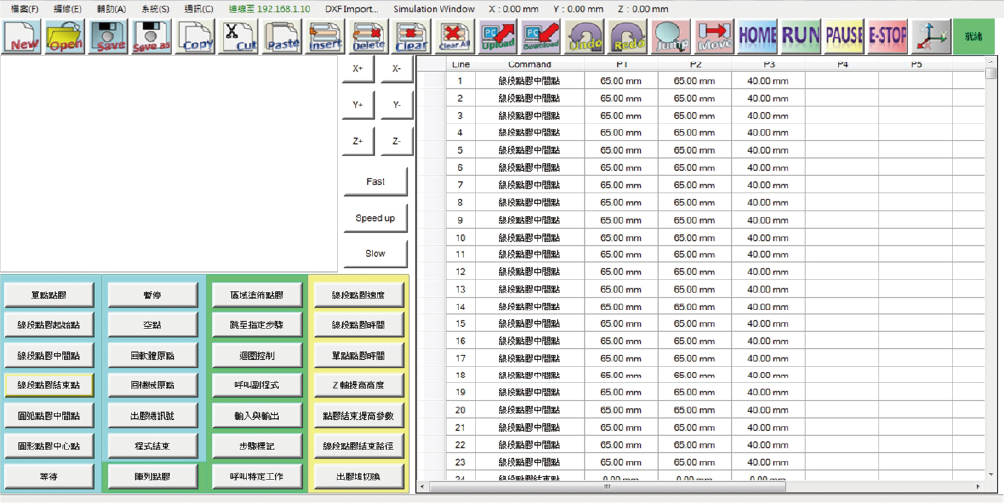Set jog speed to Fast

coord(376,182)
